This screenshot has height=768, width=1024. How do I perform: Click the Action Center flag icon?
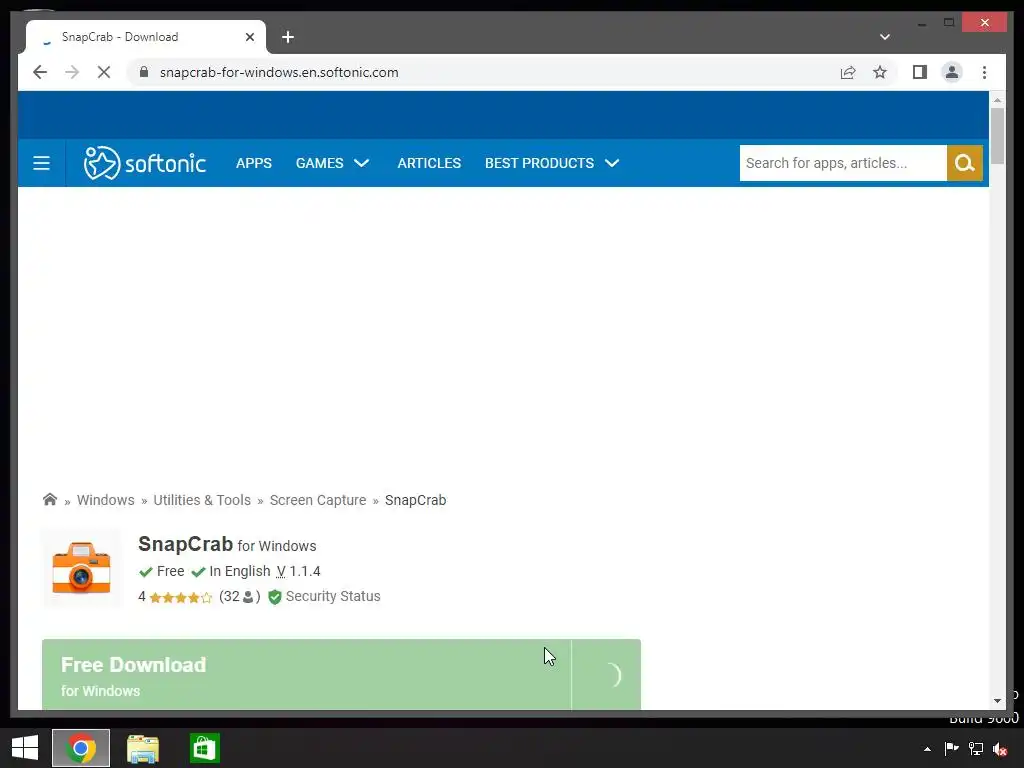coord(952,749)
